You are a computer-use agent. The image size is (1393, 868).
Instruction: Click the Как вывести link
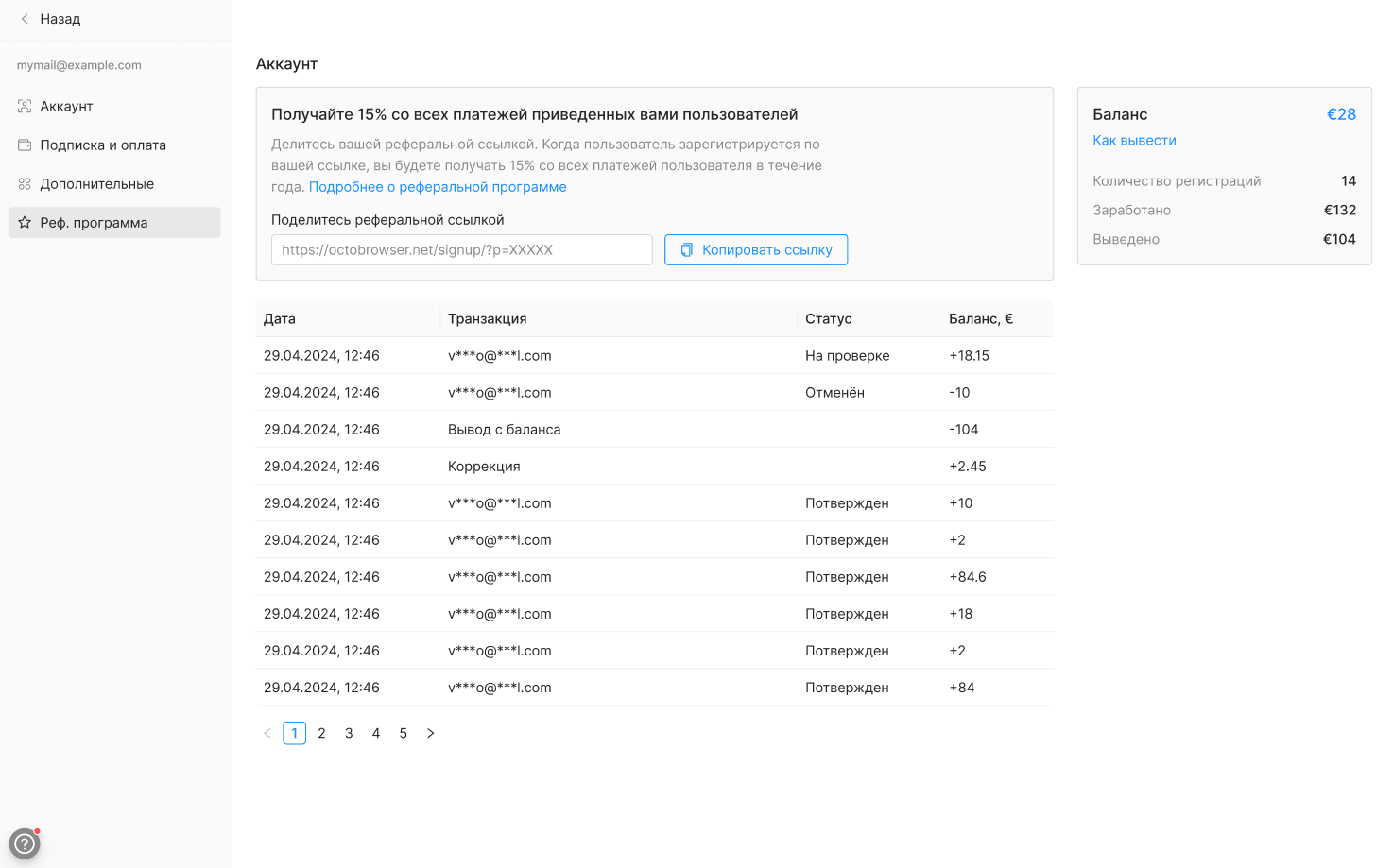[x=1134, y=141]
